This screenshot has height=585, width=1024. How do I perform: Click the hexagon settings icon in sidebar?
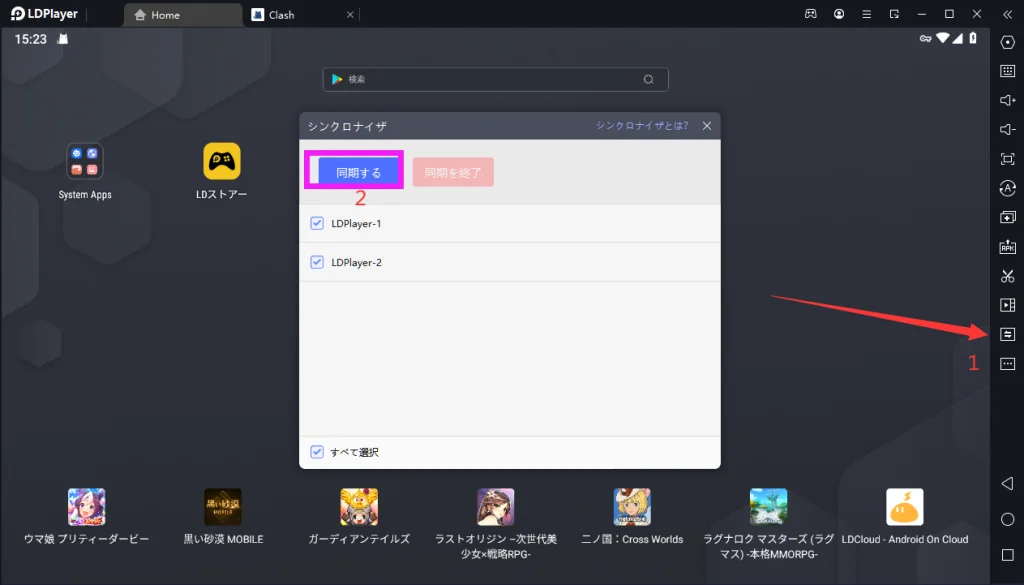(x=1008, y=42)
